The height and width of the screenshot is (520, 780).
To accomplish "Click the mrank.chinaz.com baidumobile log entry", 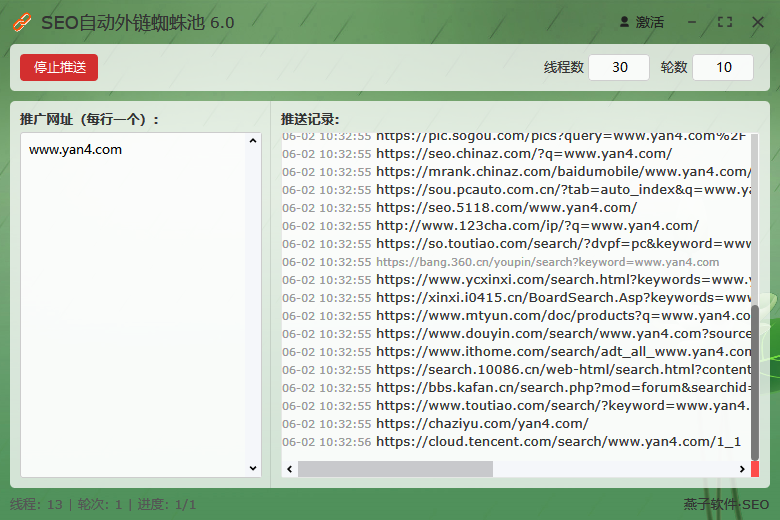I will point(563,172).
